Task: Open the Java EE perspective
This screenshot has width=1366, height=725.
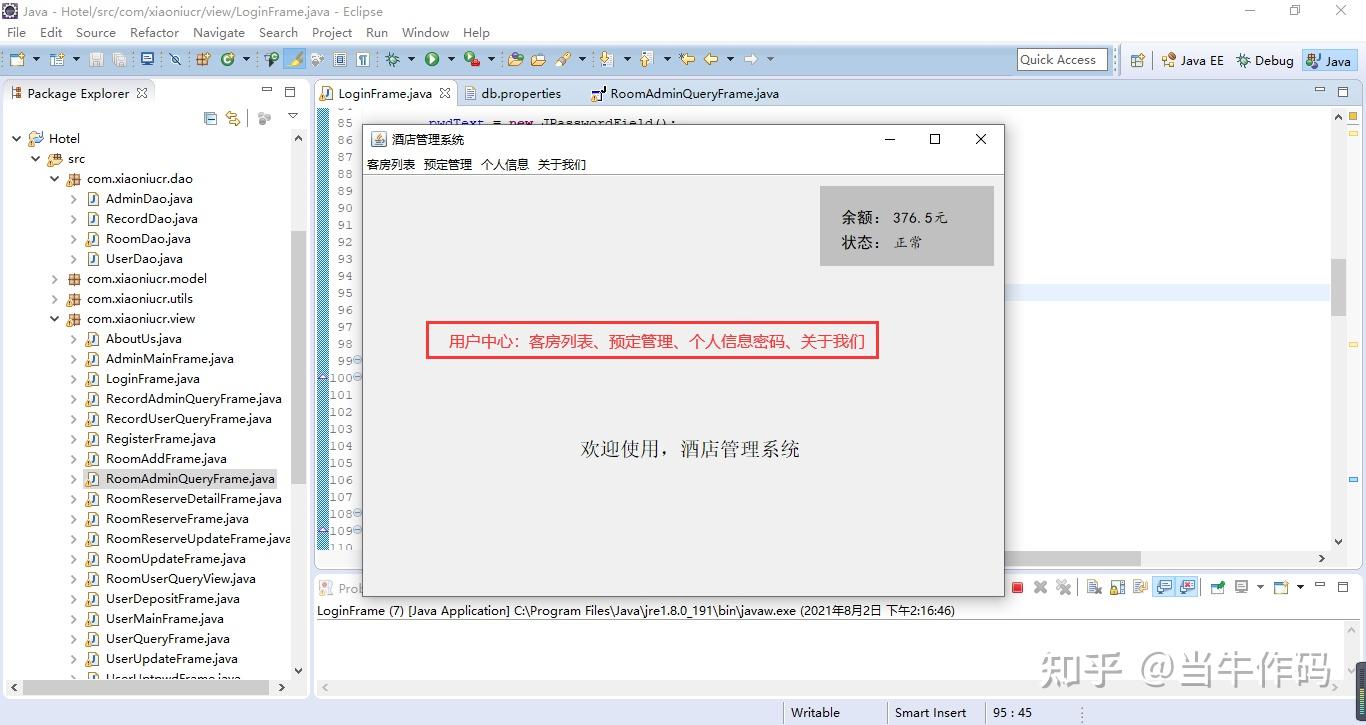Action: coord(1192,60)
